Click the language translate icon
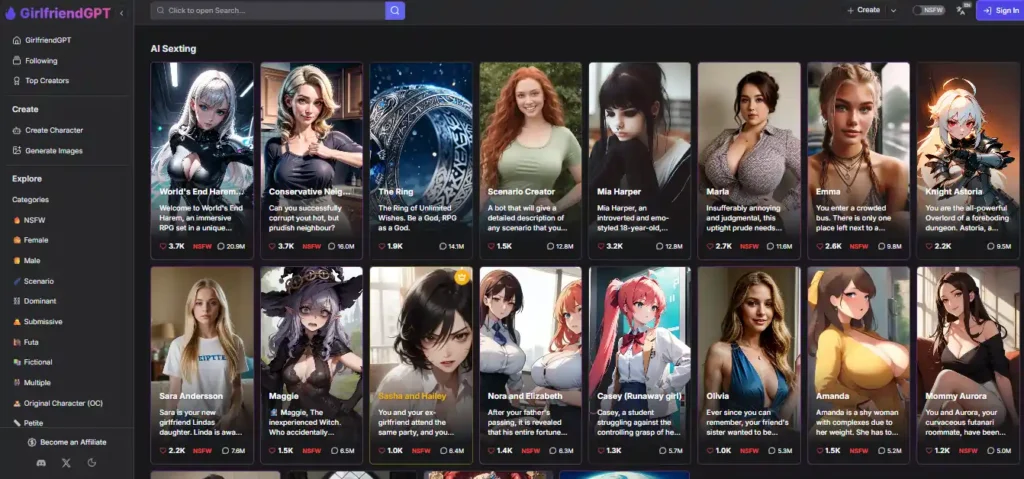Image resolution: width=1024 pixels, height=479 pixels. pos(961,10)
